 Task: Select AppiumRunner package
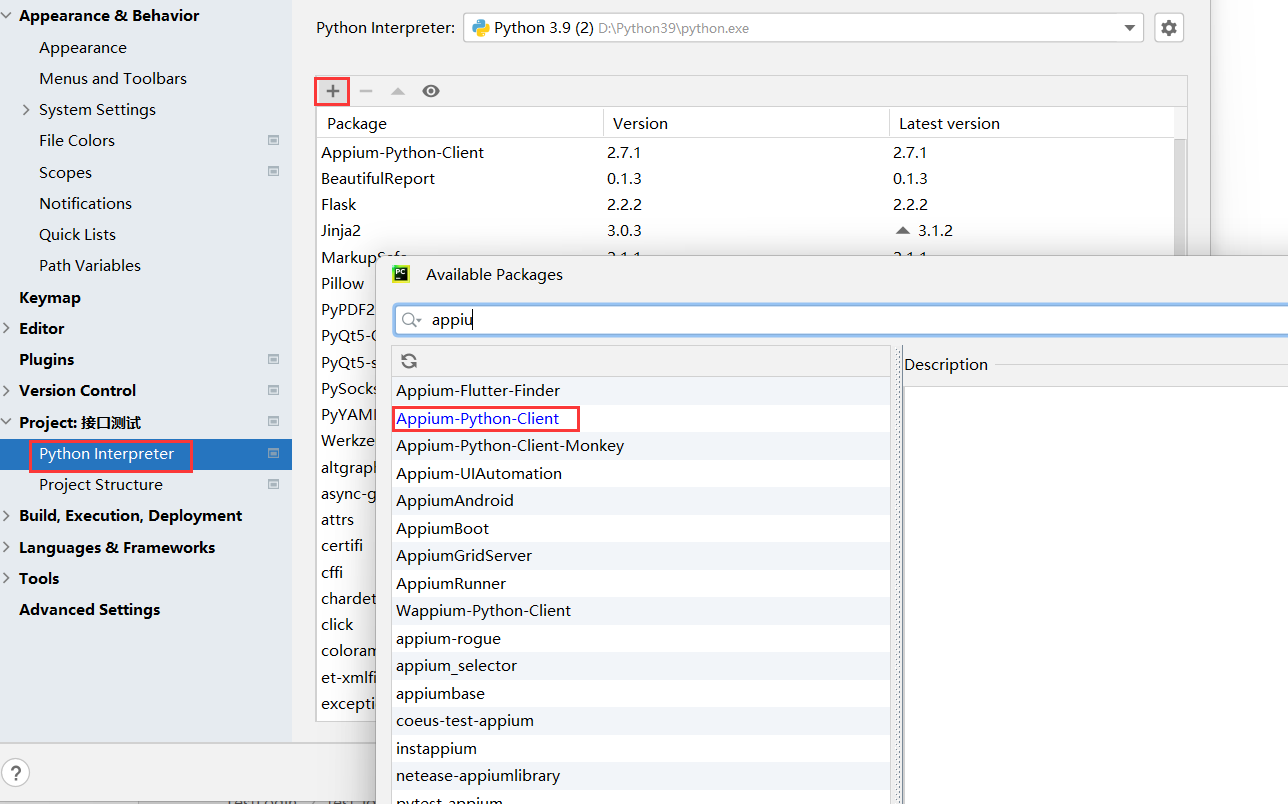click(x=640, y=583)
